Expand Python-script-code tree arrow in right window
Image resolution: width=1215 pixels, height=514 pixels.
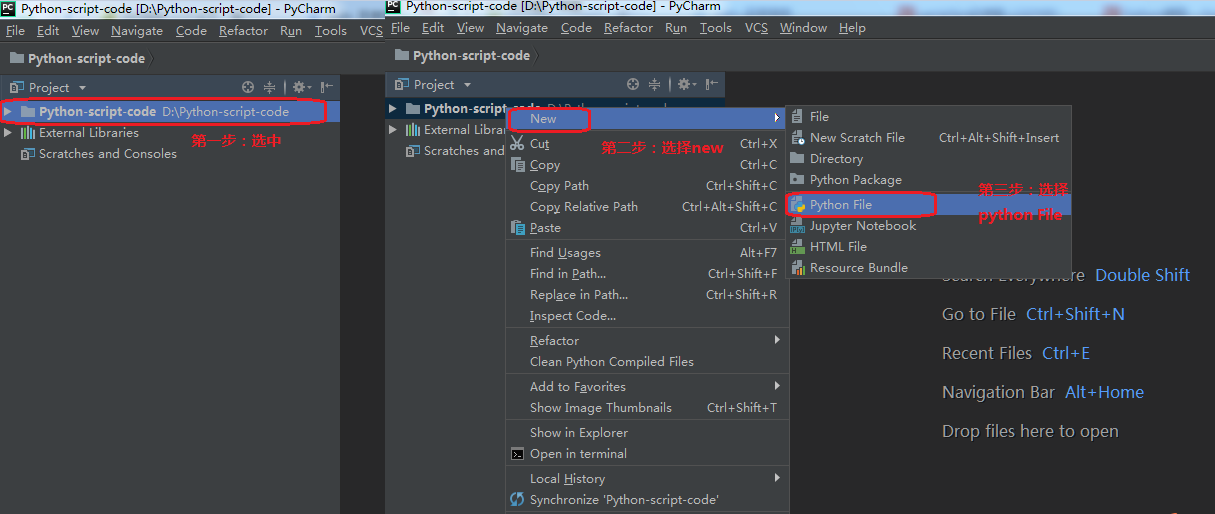click(x=393, y=108)
